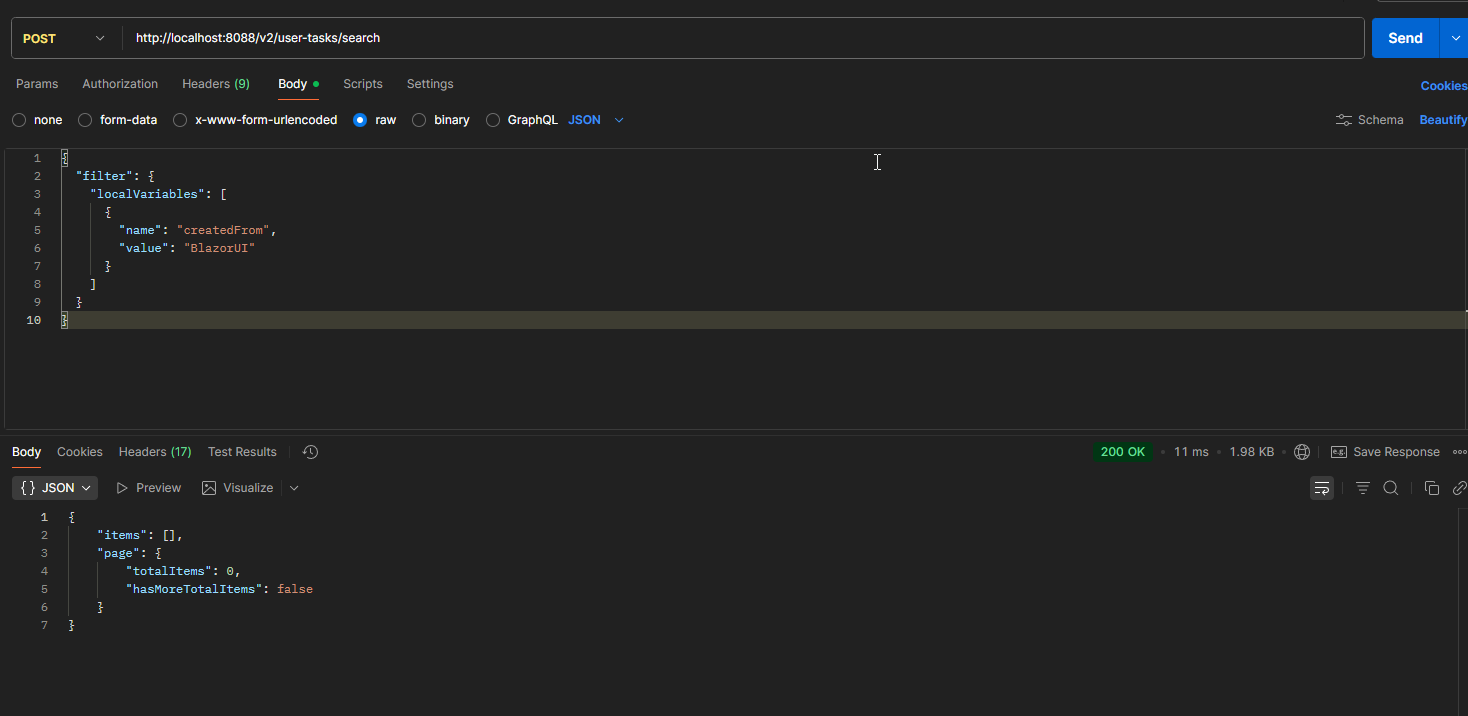The image size is (1468, 716).
Task: Click the Beautify link
Action: click(x=1442, y=120)
